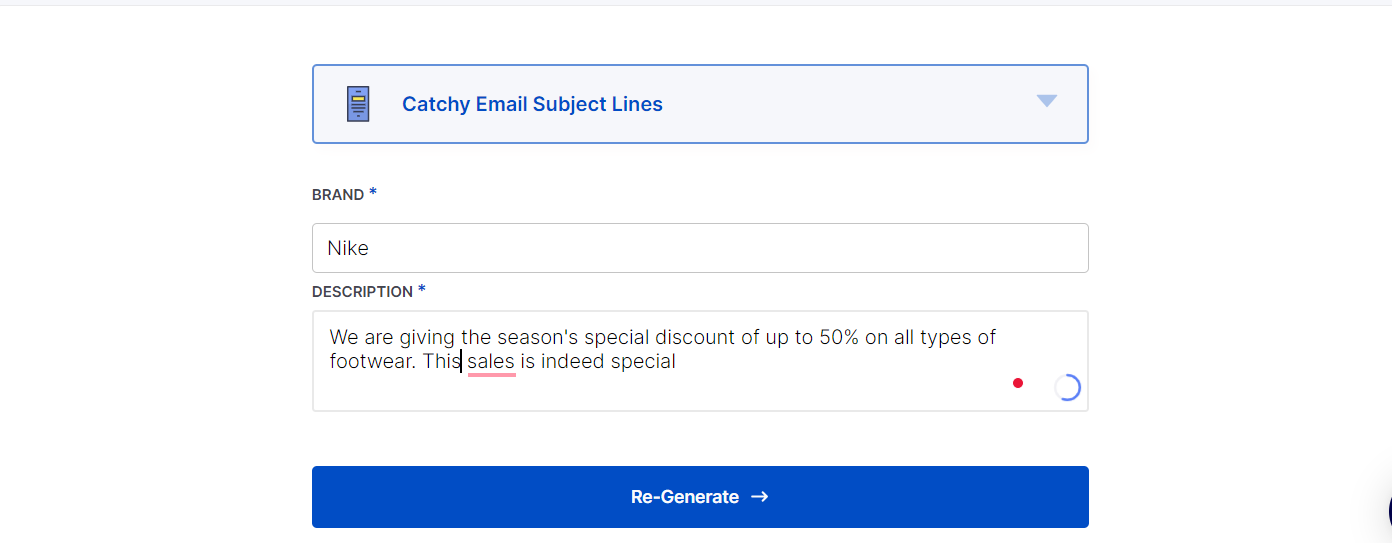1392x543 pixels.
Task: Open the dark chat widget at right edge
Action: [x=1388, y=511]
